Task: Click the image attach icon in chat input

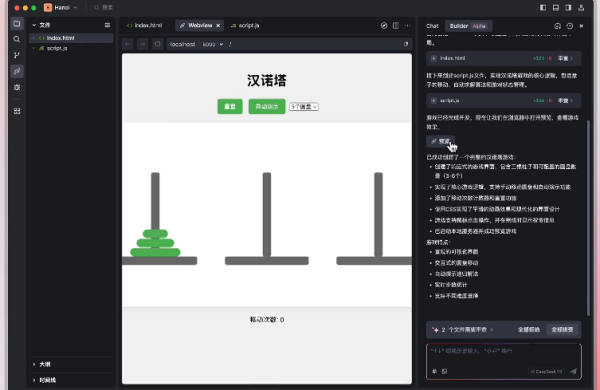Action: click(x=444, y=371)
